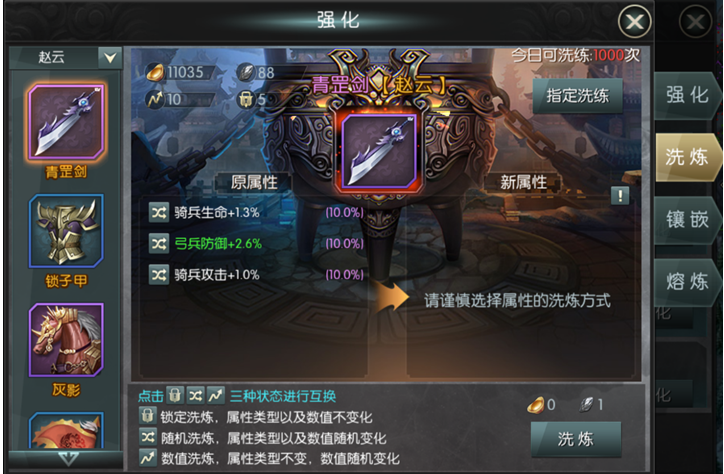Select the partially visible red equipment thumbnail
The image size is (724, 474).
click(66, 430)
